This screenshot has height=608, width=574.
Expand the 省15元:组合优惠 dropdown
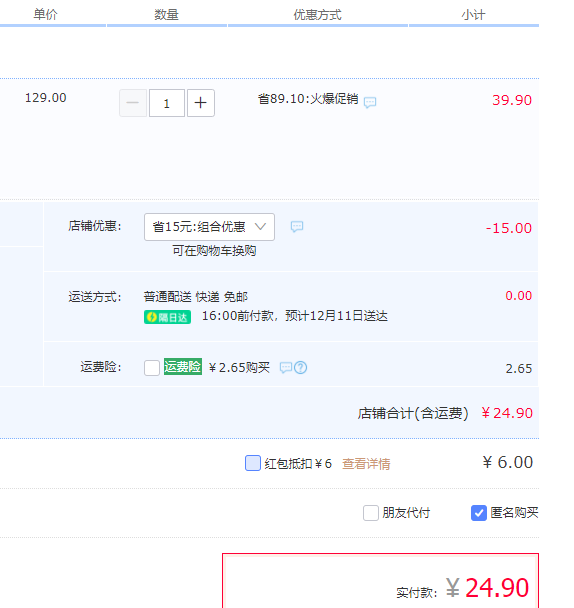click(x=209, y=227)
